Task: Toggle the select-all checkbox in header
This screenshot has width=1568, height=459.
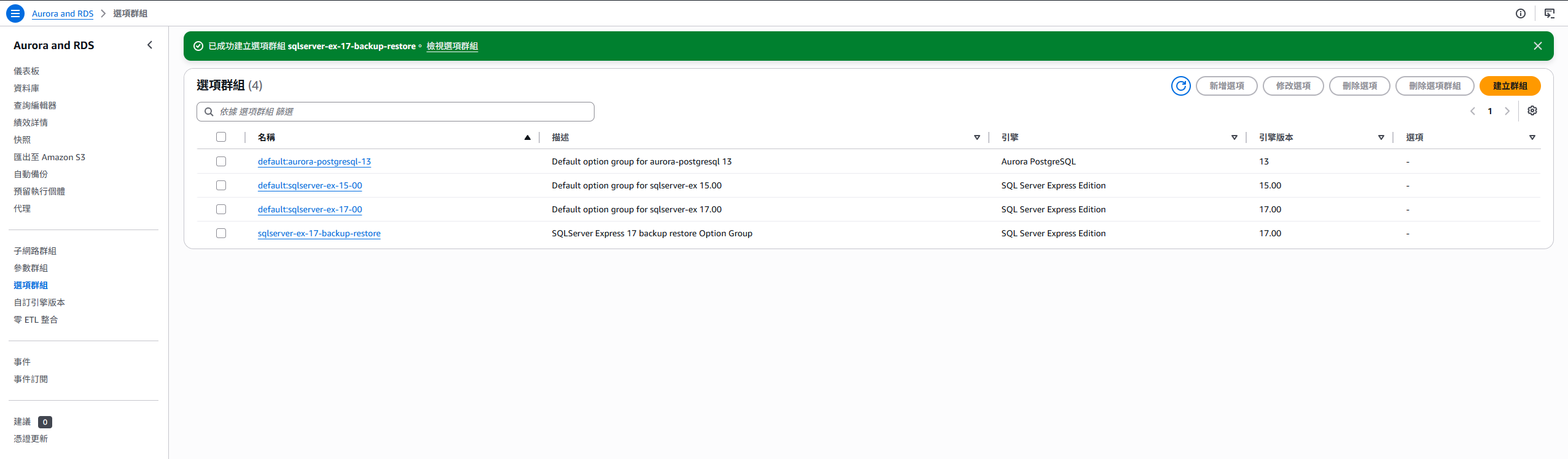Action: [221, 137]
